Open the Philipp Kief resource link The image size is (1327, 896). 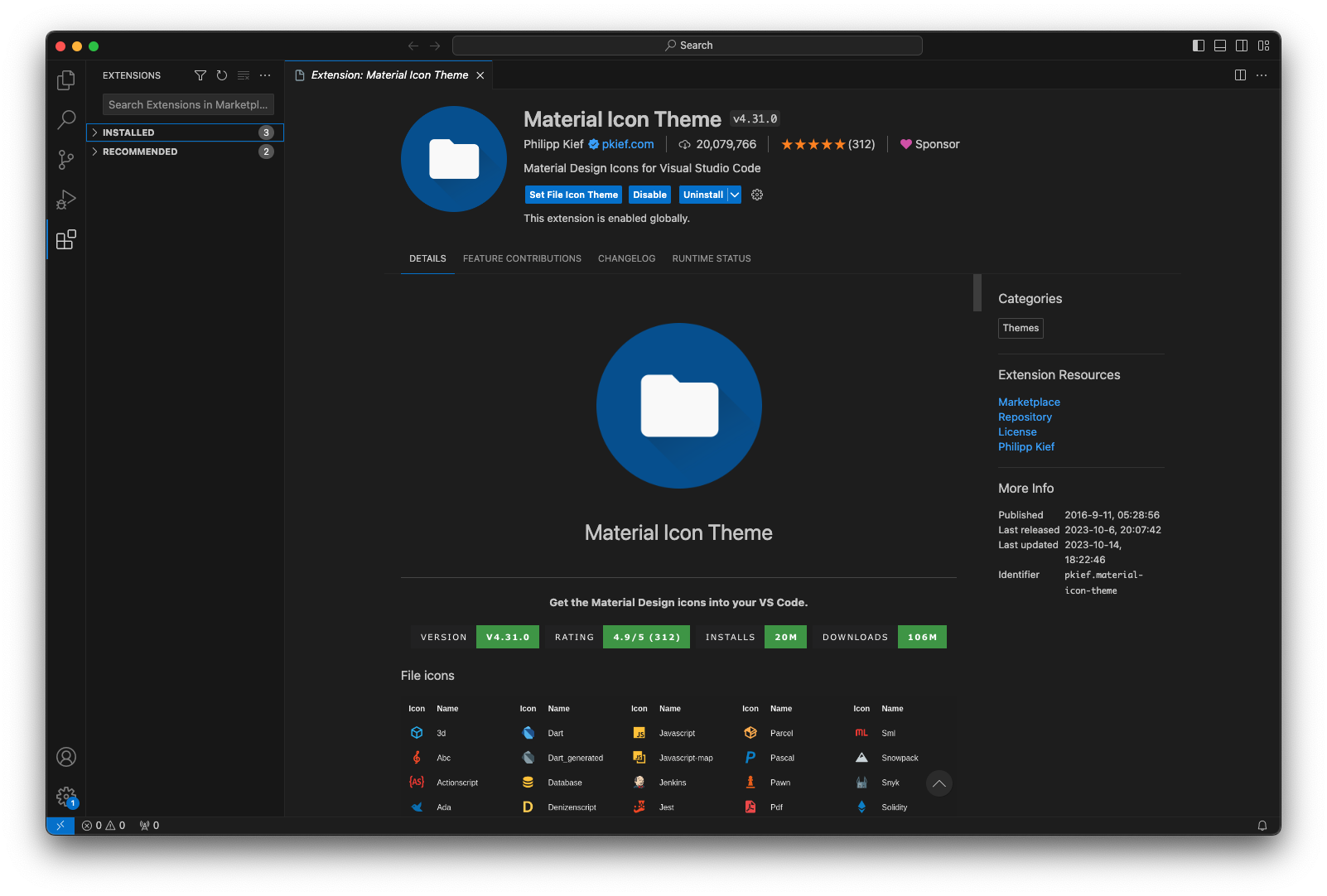click(x=1026, y=446)
